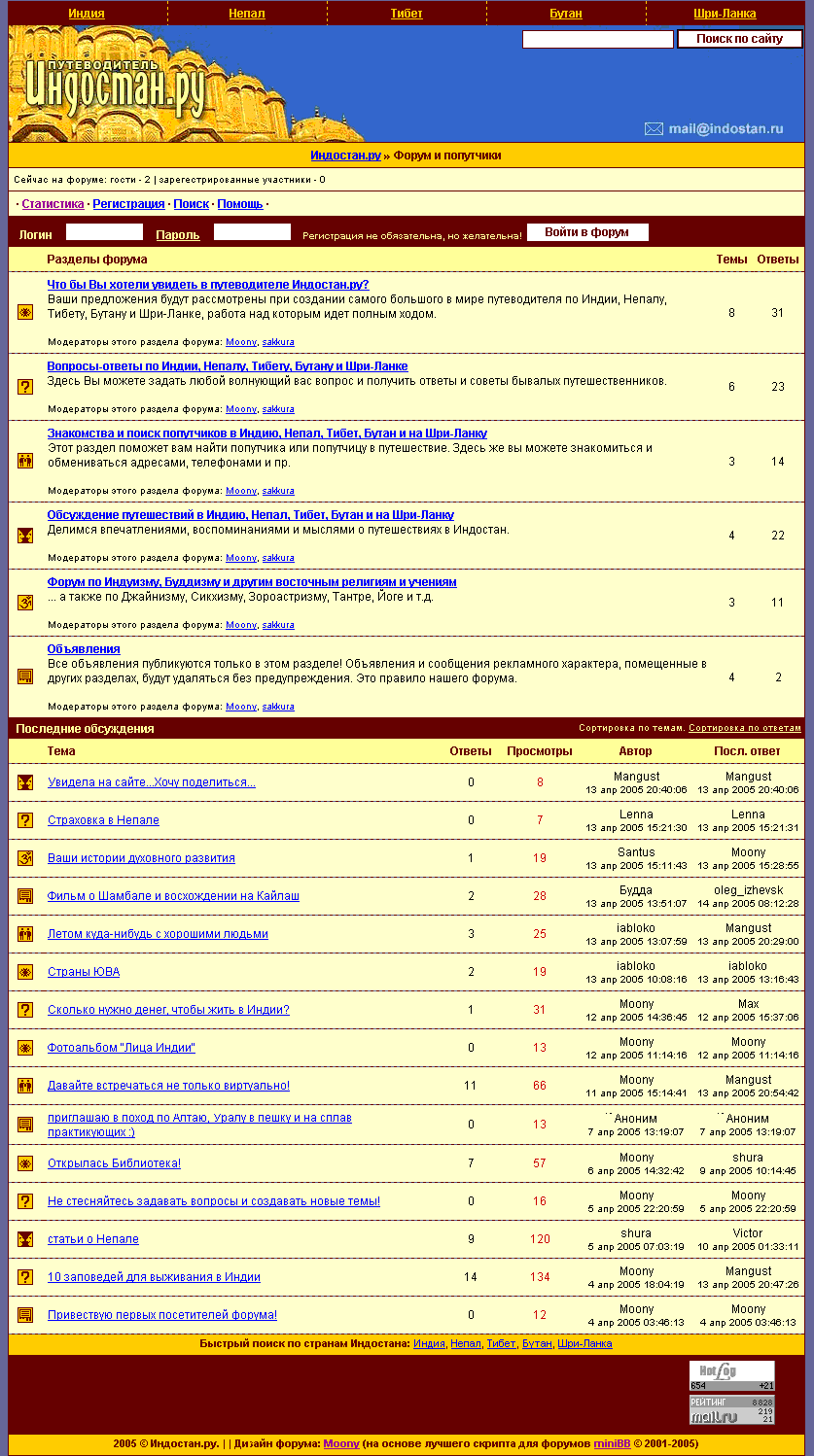Click icon beside Приветствую первых посетителей topic
The width and height of the screenshot is (814, 1456).
click(x=25, y=1315)
